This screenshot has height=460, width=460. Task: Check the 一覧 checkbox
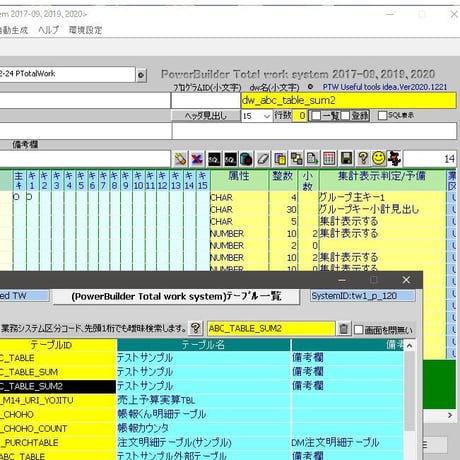click(x=316, y=116)
